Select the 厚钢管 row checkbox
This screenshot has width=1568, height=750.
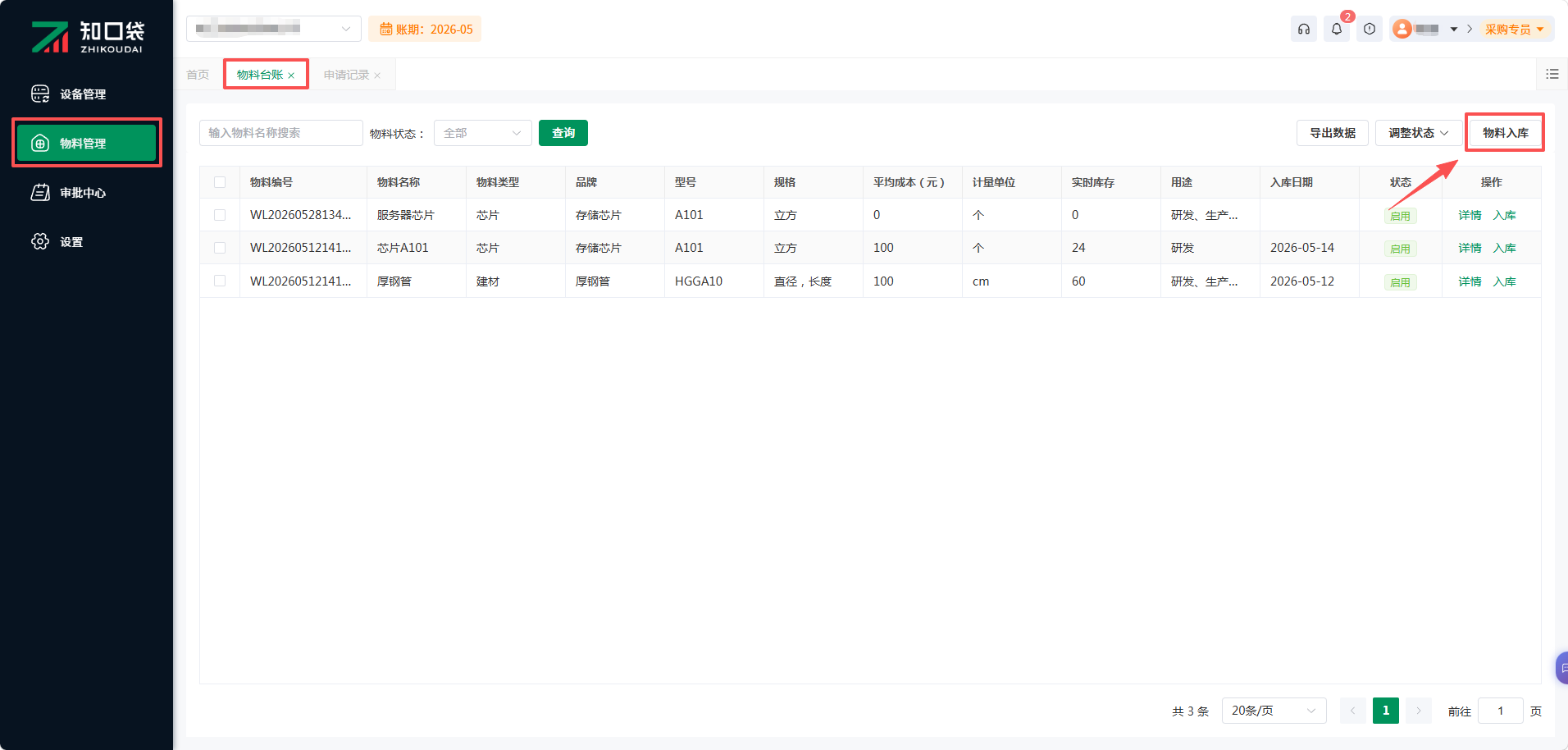point(220,281)
